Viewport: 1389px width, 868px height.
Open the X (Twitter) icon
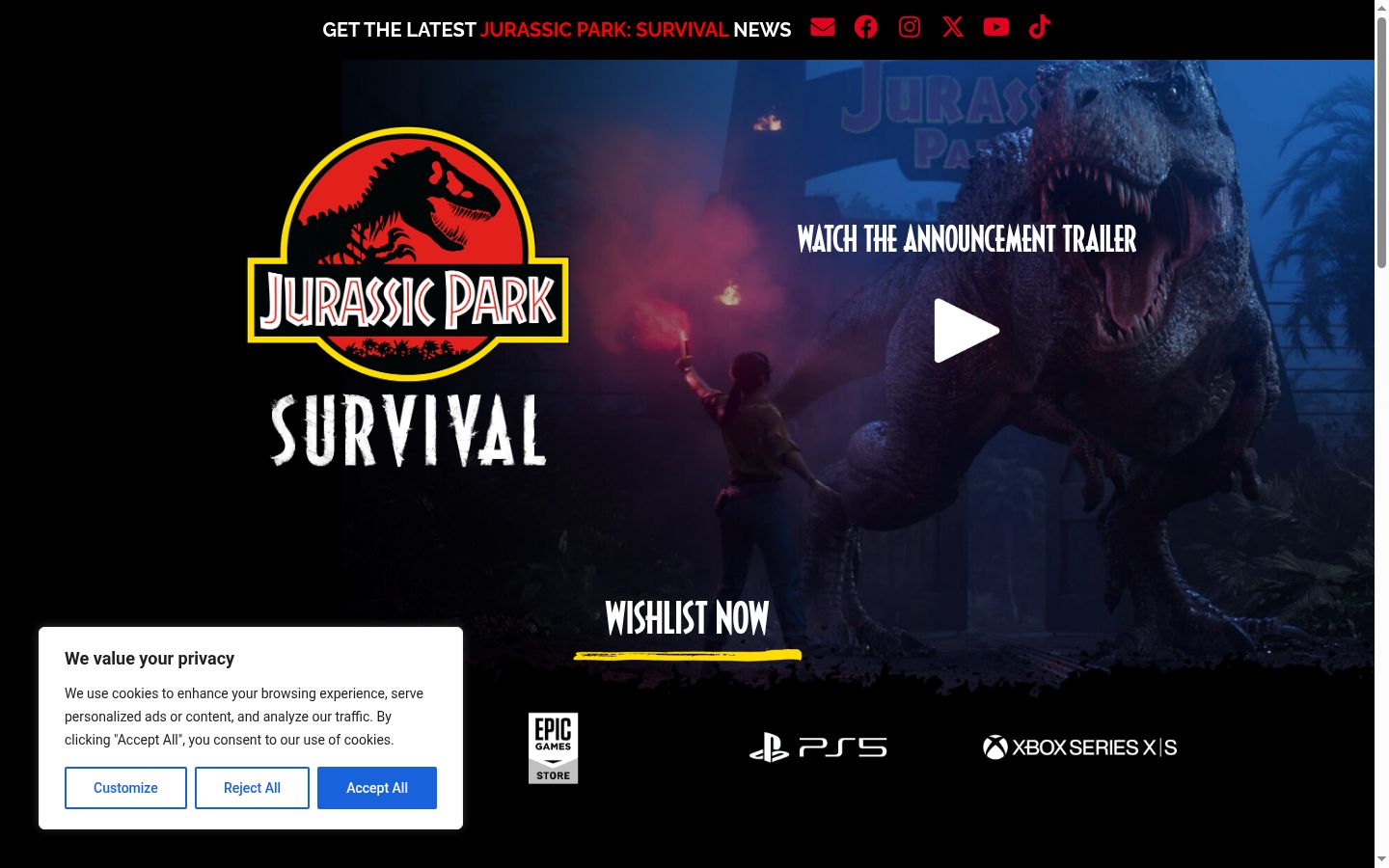[953, 27]
